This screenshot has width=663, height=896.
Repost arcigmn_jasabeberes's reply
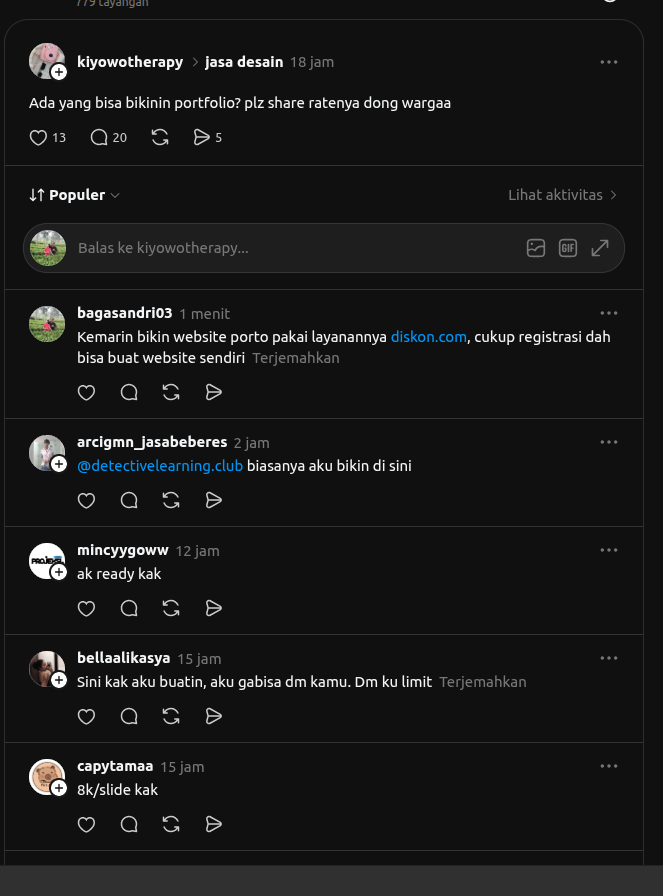[171, 501]
